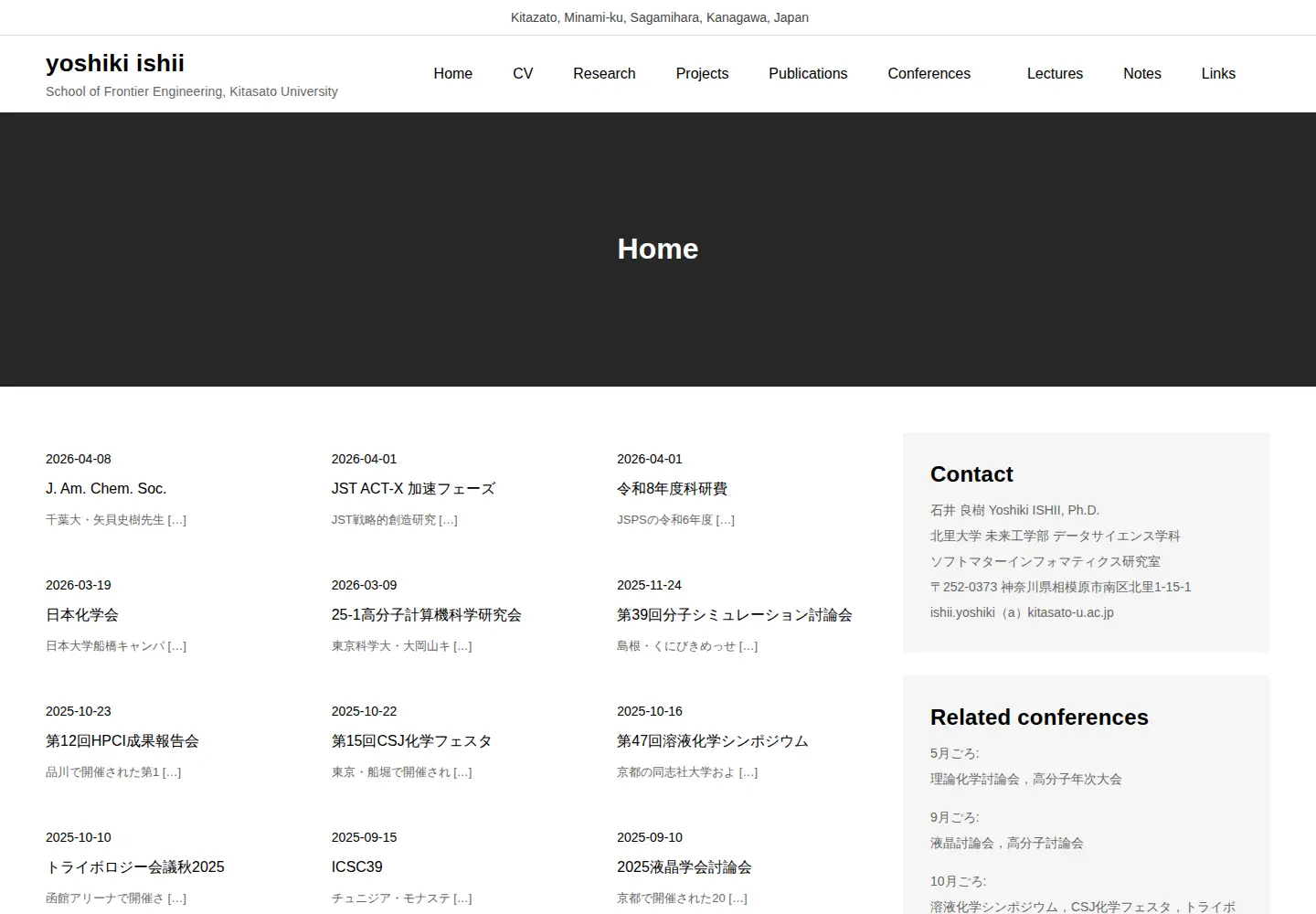Open the 第47回溶液化学シンポジウム post
1316x914 pixels.
[713, 741]
